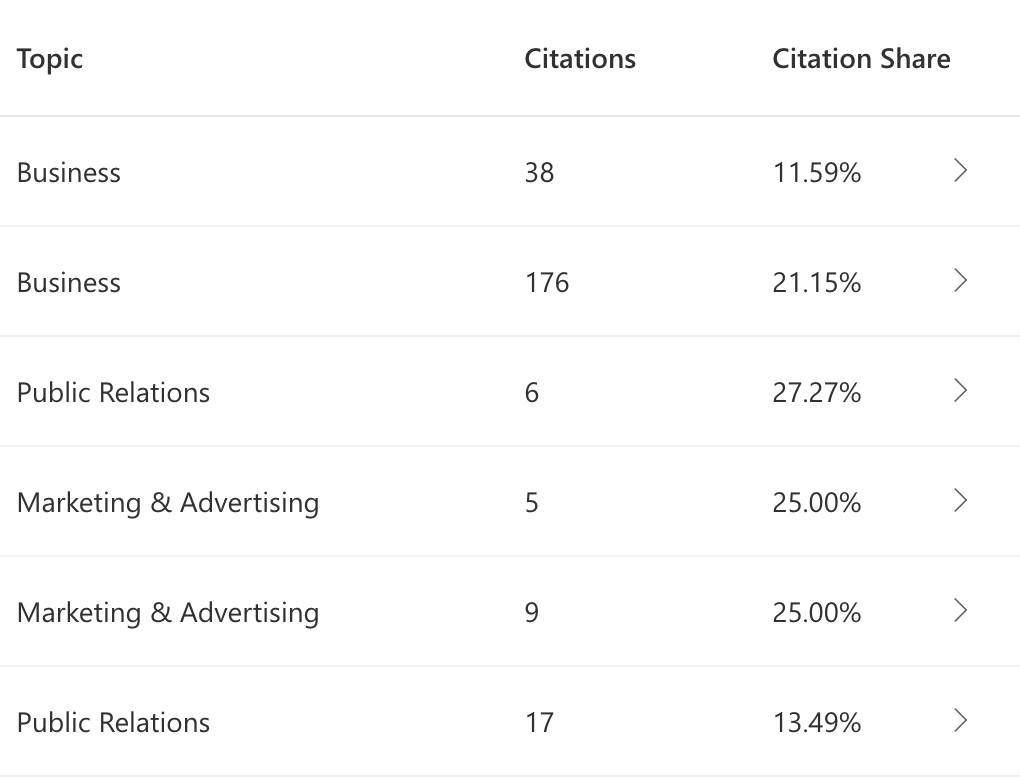The height and width of the screenshot is (778, 1020).
Task: Select Public Relations topic with 17 citations
Action: [113, 723]
